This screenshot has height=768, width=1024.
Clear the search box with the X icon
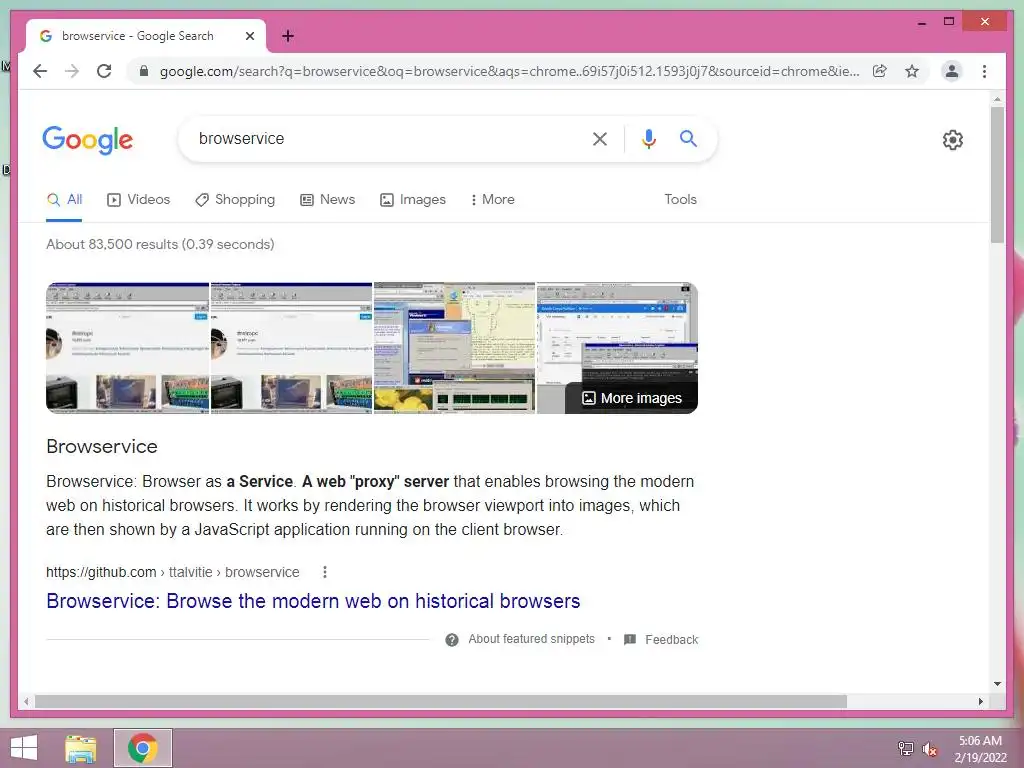coord(600,138)
